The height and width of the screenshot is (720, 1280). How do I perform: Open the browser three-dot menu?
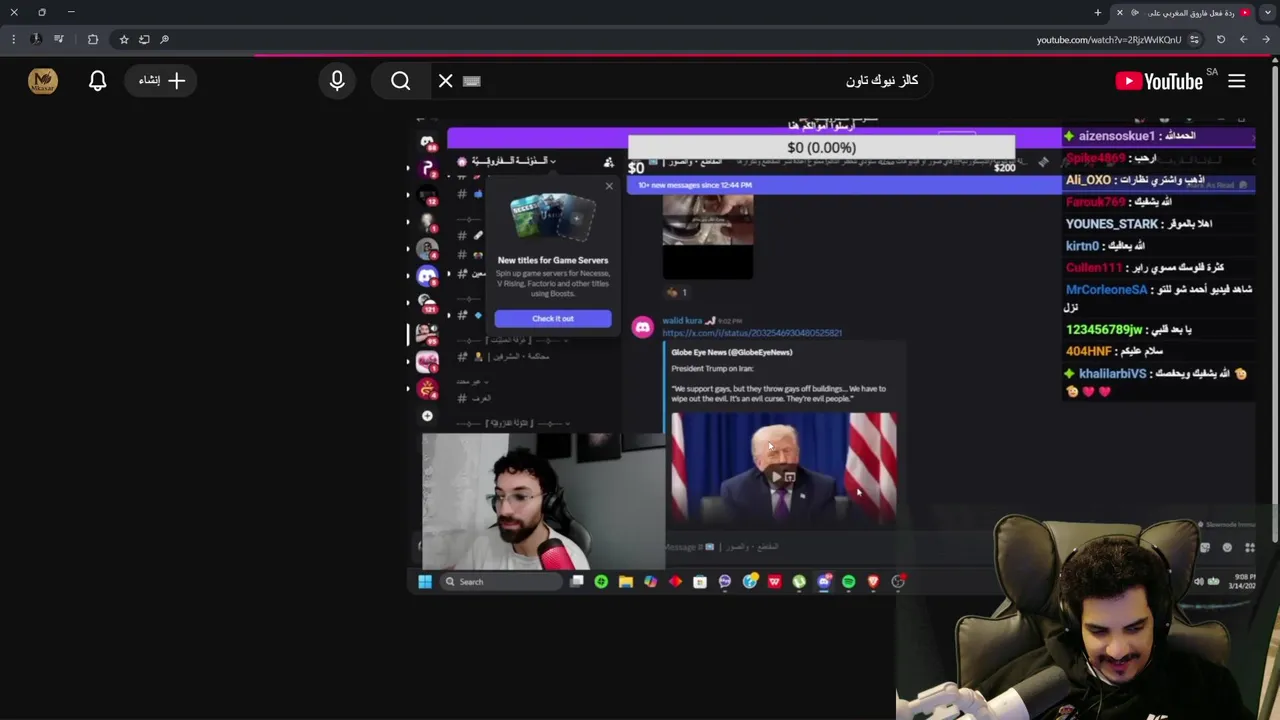coord(13,40)
